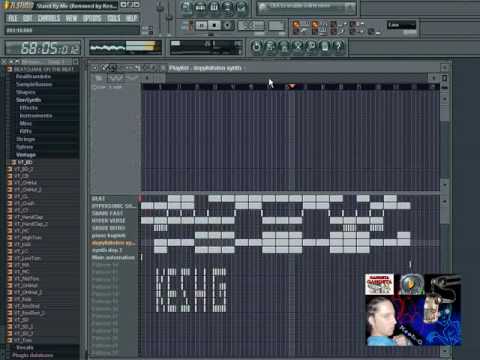Expand the Vintage folder in browser

point(26,155)
